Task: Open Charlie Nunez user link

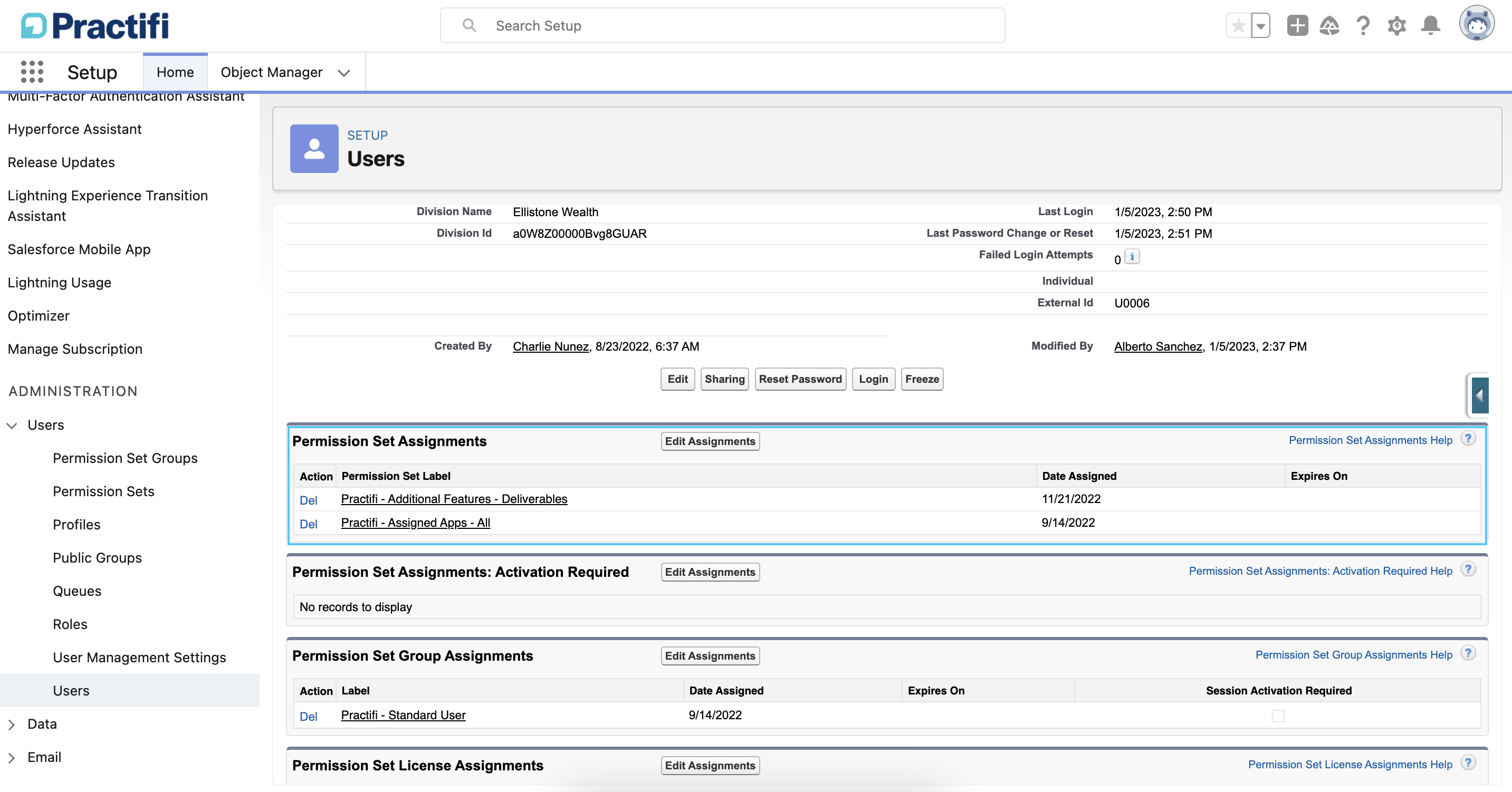Action: [x=551, y=346]
